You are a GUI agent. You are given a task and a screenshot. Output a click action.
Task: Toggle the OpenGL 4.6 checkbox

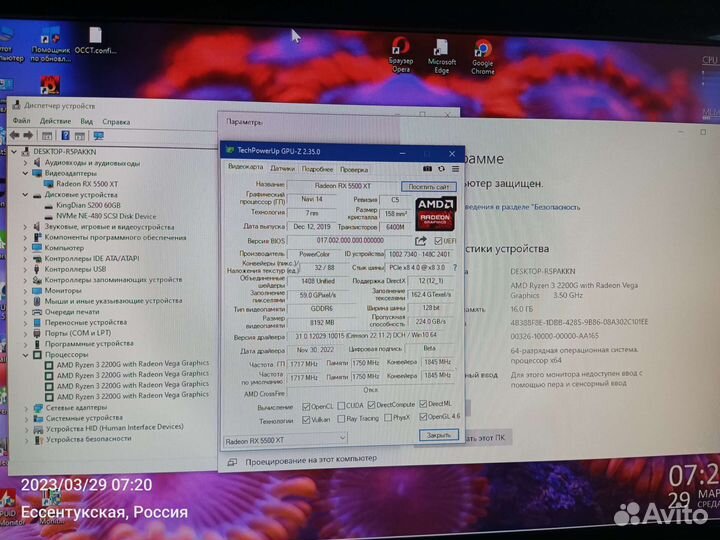(423, 417)
